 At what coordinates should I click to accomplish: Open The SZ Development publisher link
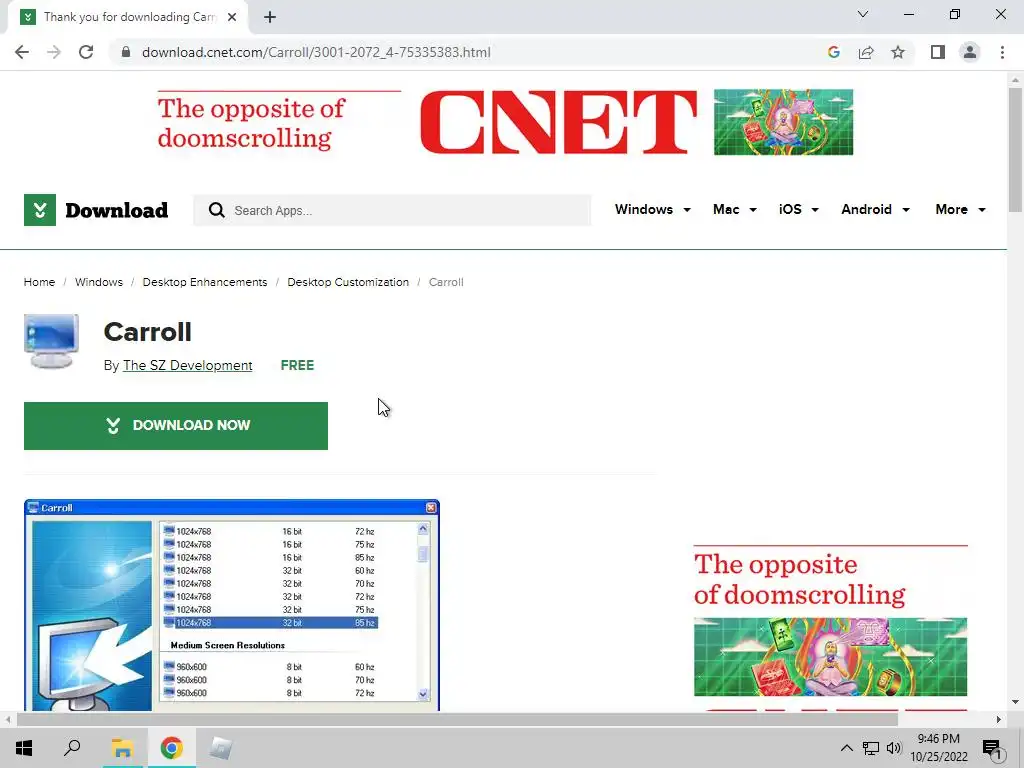point(187,366)
